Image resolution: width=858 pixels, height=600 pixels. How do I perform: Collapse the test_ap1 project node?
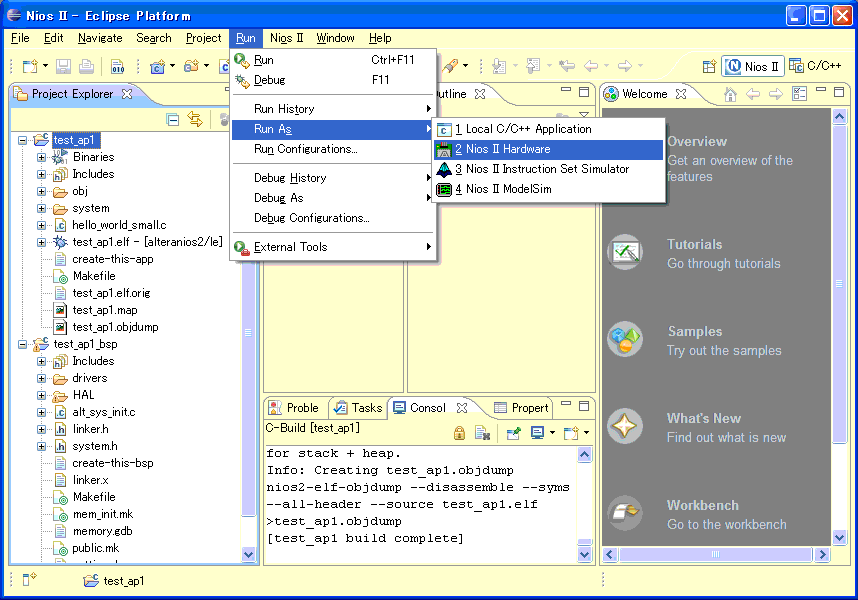coord(22,140)
